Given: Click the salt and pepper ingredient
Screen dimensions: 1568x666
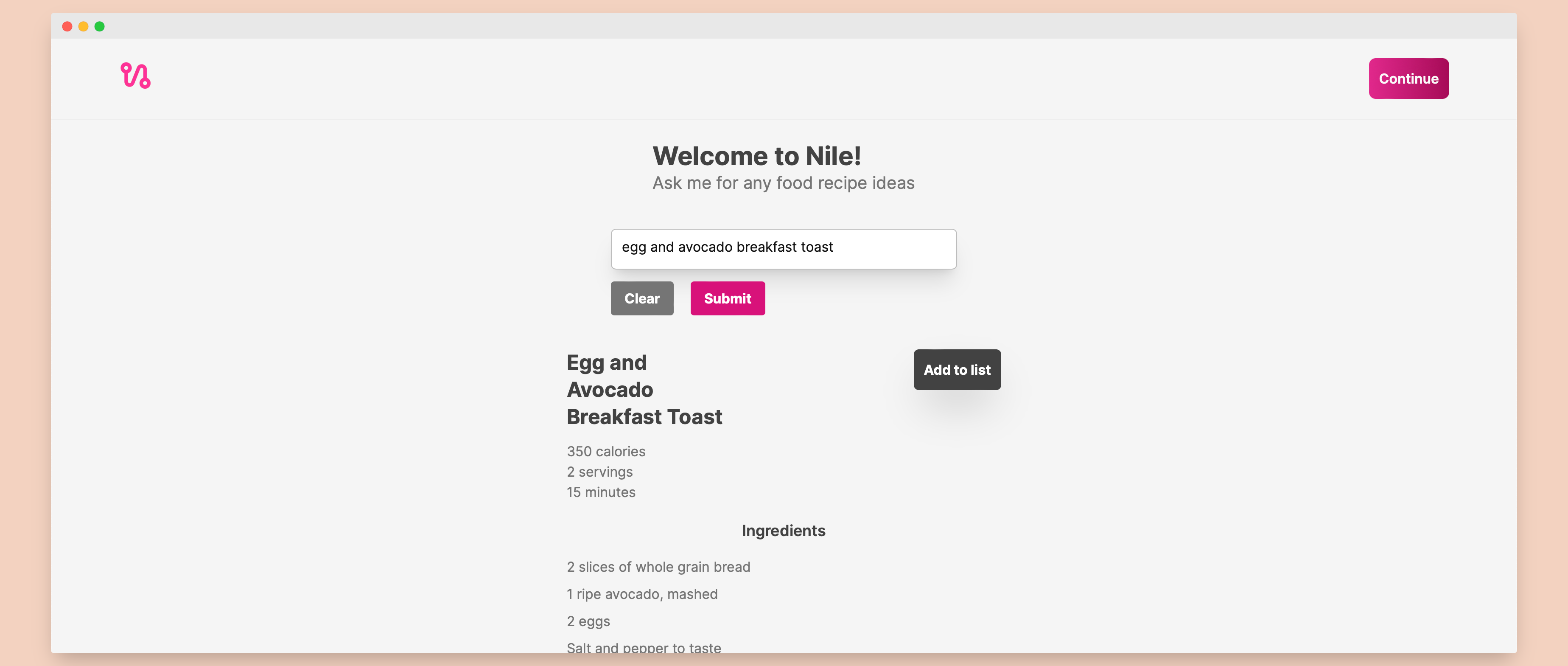Looking at the screenshot, I should click(x=644, y=647).
